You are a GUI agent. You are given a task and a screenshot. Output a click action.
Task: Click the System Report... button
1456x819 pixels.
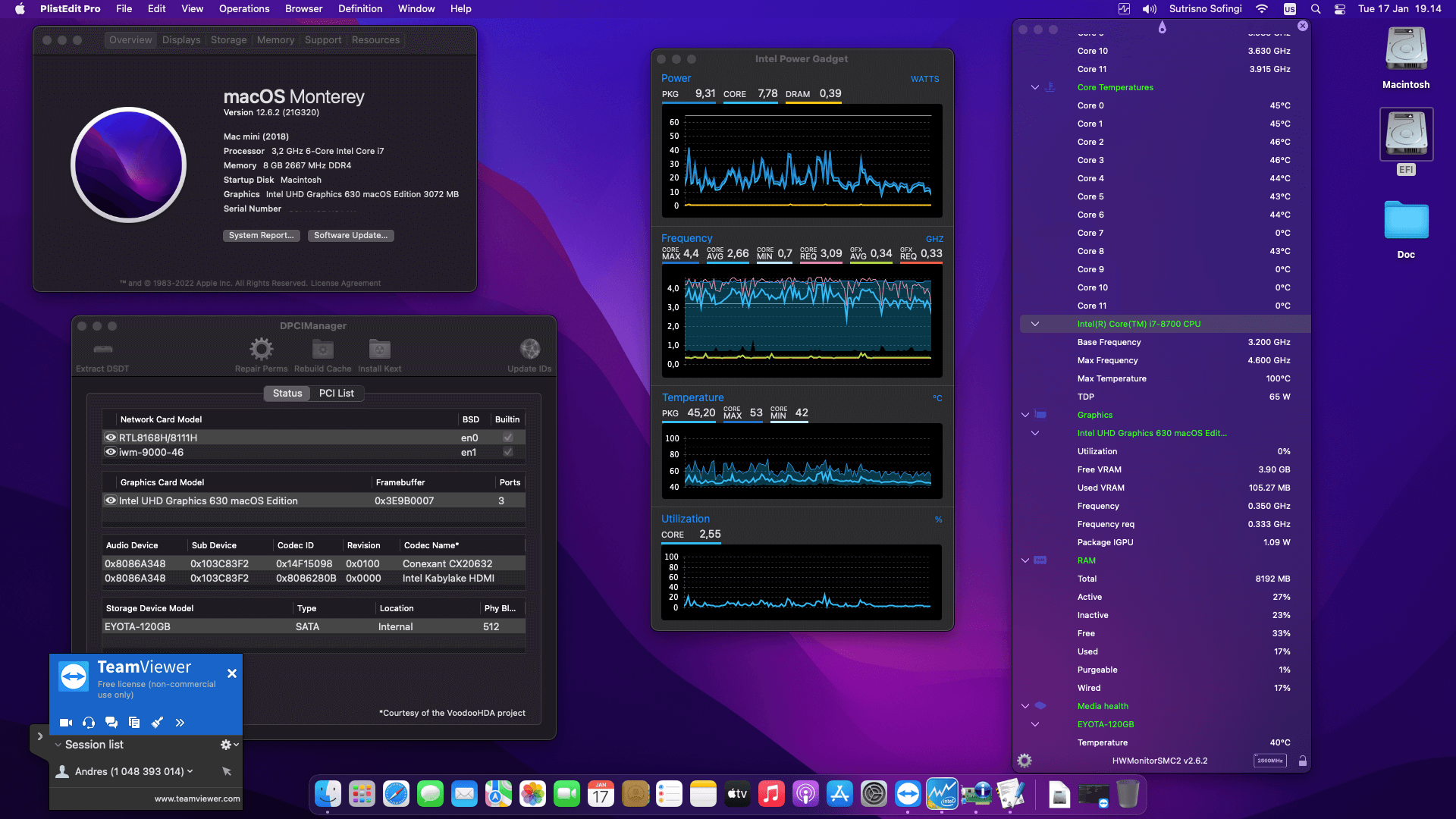tap(262, 236)
